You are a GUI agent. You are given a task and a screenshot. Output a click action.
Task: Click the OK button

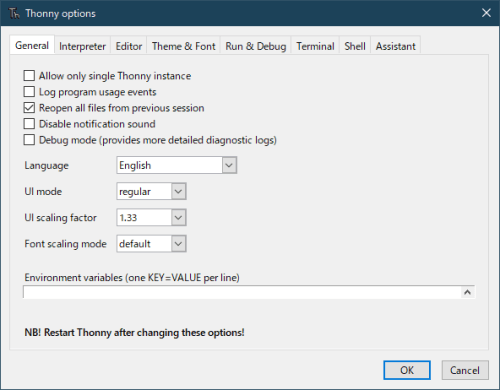(407, 370)
